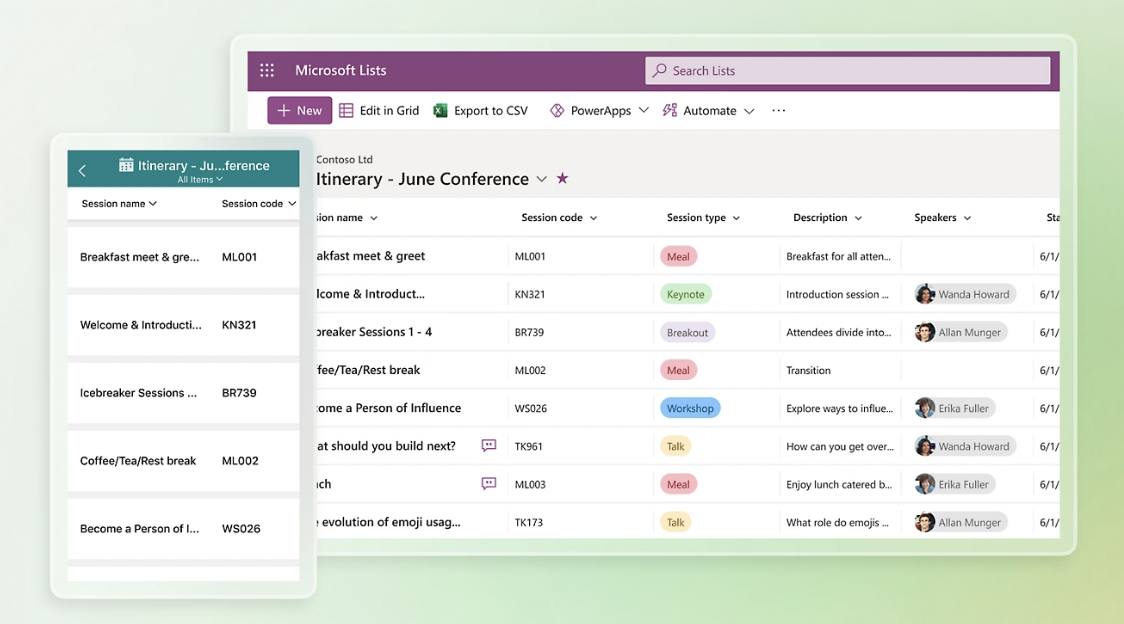The width and height of the screenshot is (1124, 624).
Task: Click the Contoso Ltd site link
Action: [344, 159]
